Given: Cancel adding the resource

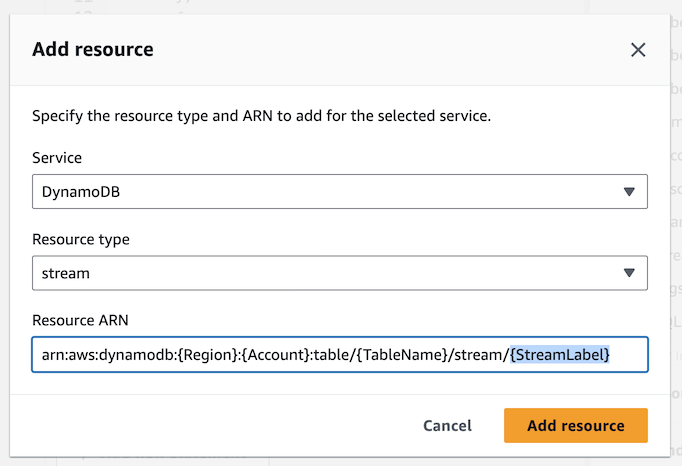Looking at the screenshot, I should (447, 426).
